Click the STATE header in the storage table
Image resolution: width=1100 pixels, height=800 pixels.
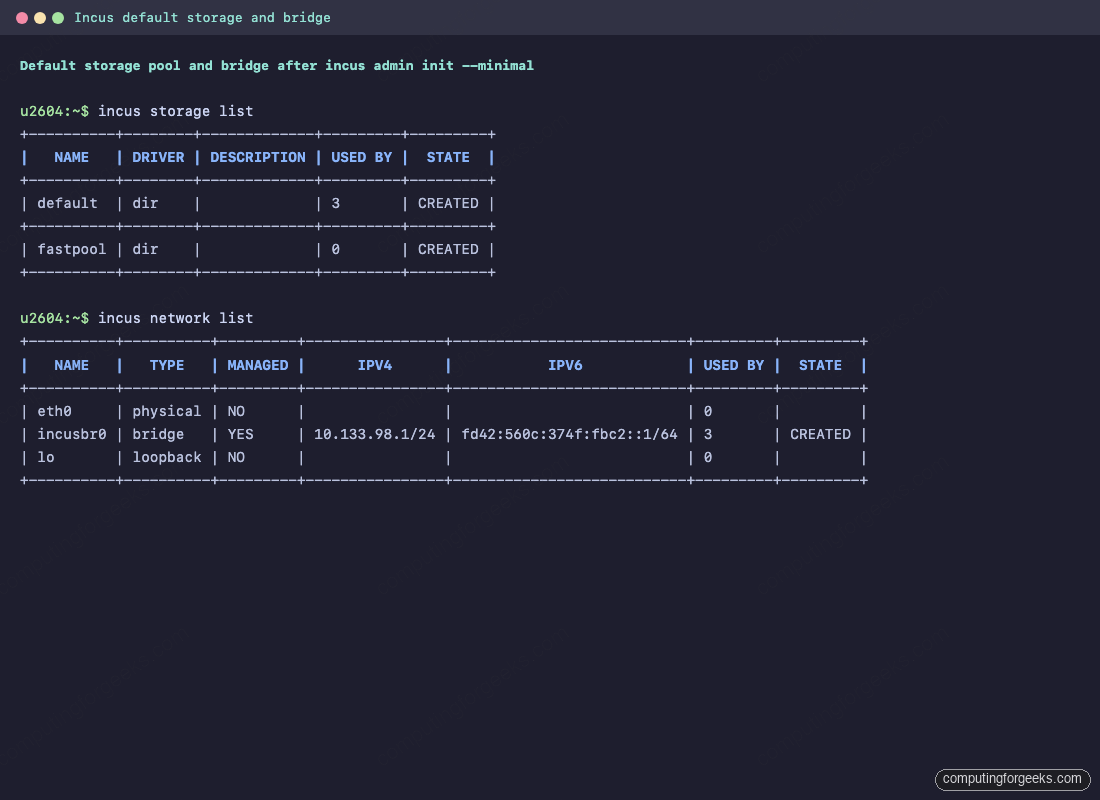[448, 158]
